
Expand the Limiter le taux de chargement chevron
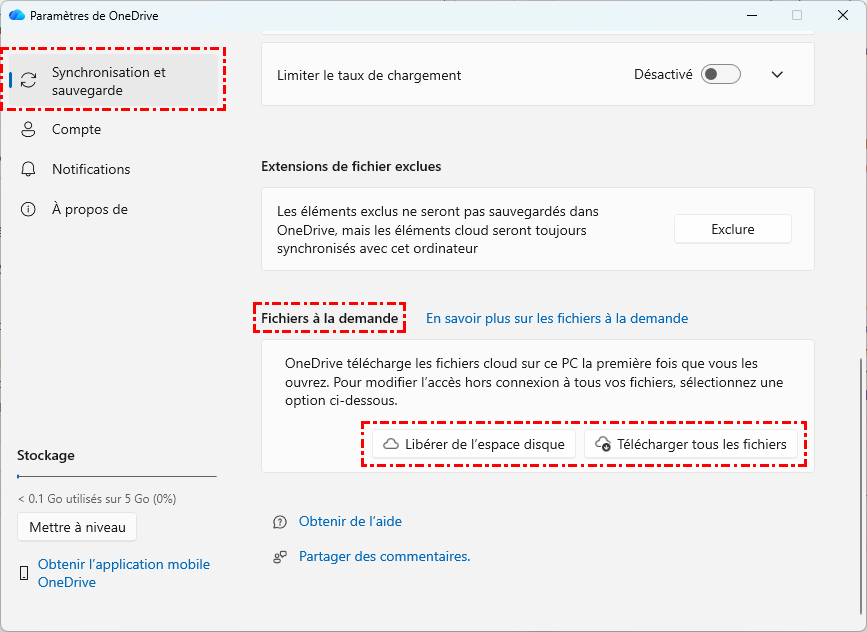pos(777,75)
